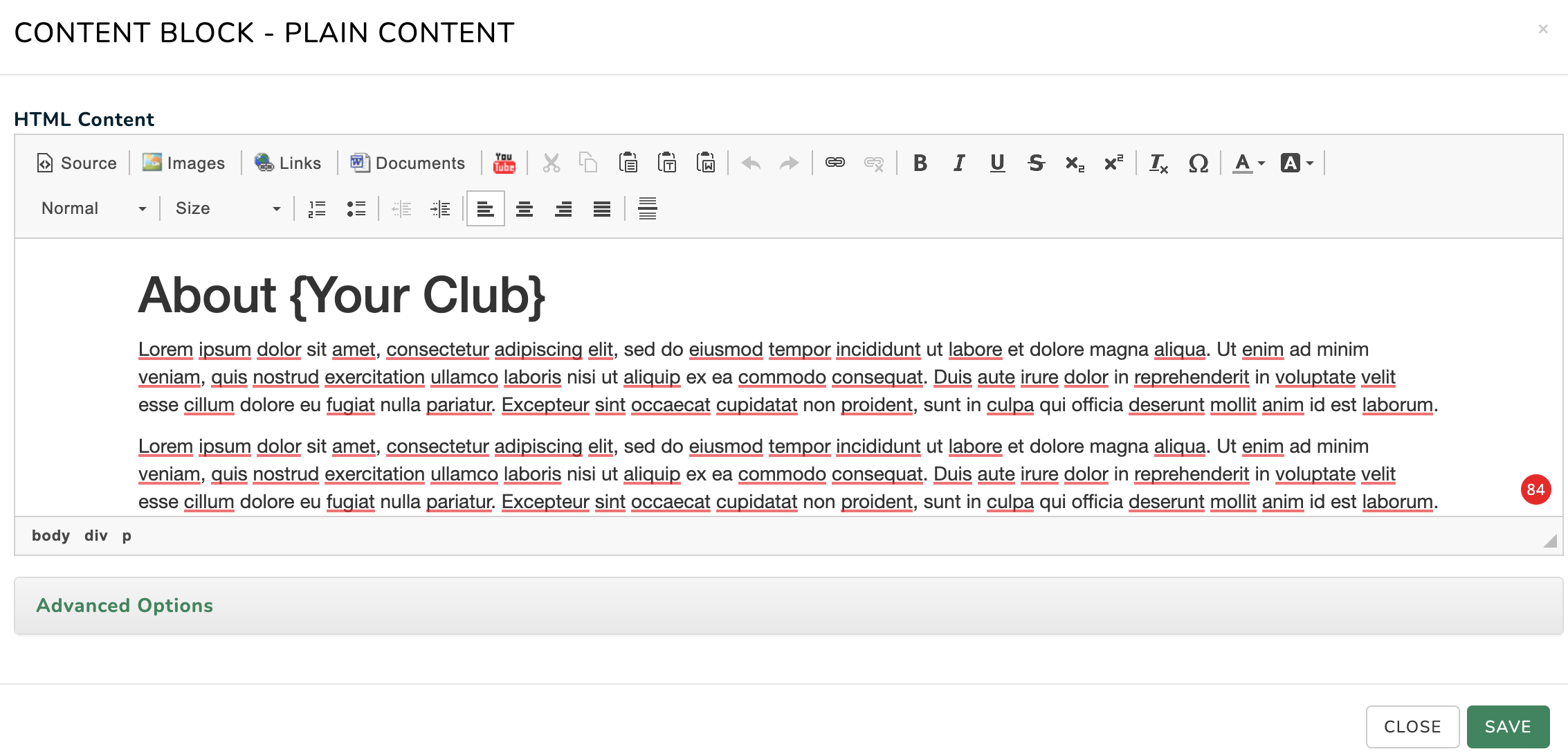This screenshot has height=756, width=1568.
Task: Open the font Size dropdown
Action: click(x=227, y=208)
